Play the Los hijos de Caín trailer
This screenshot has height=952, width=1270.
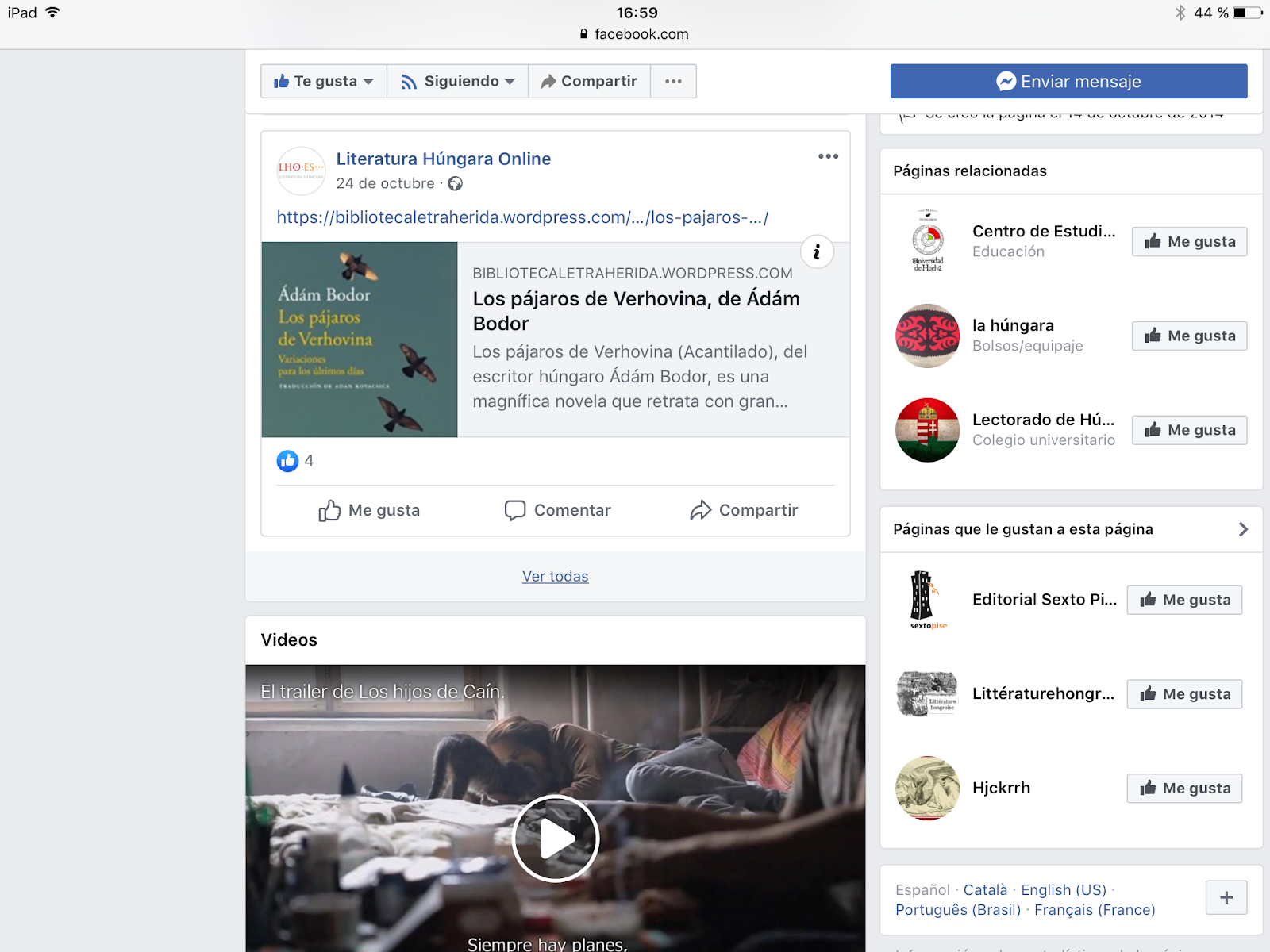[x=556, y=839]
